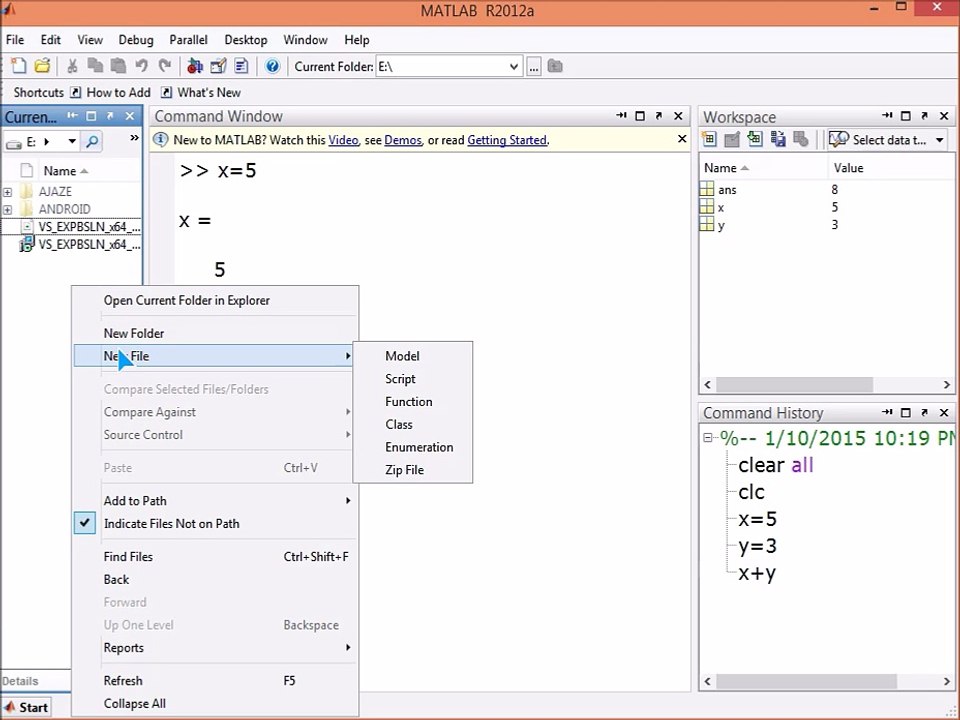This screenshot has width=960, height=720.
Task: Click New variable icon in Workspace toolbar
Action: [x=709, y=140]
